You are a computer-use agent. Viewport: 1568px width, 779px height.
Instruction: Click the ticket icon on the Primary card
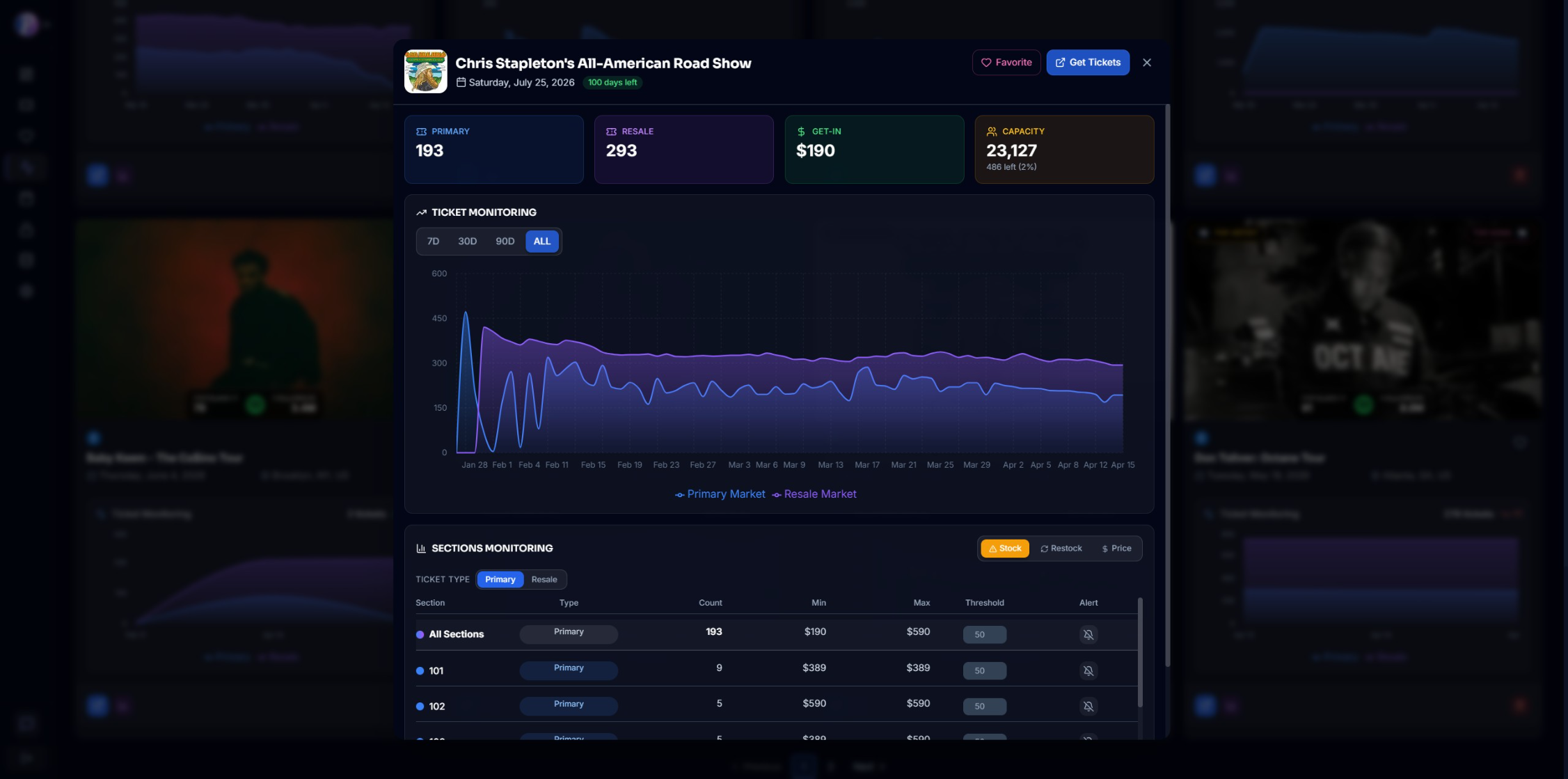[421, 131]
